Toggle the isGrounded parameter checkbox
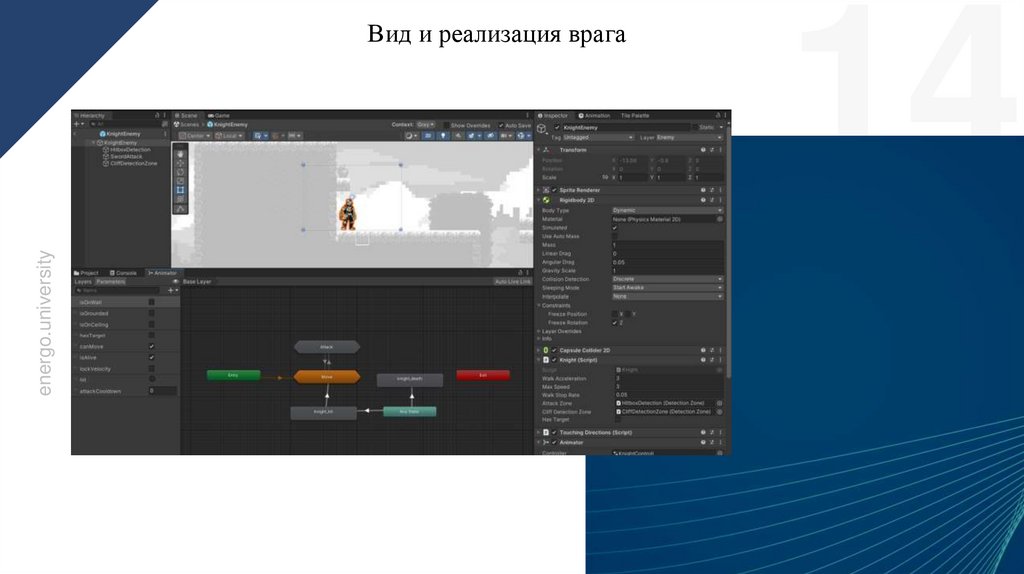Image resolution: width=1024 pixels, height=574 pixels. pyautogui.click(x=152, y=313)
